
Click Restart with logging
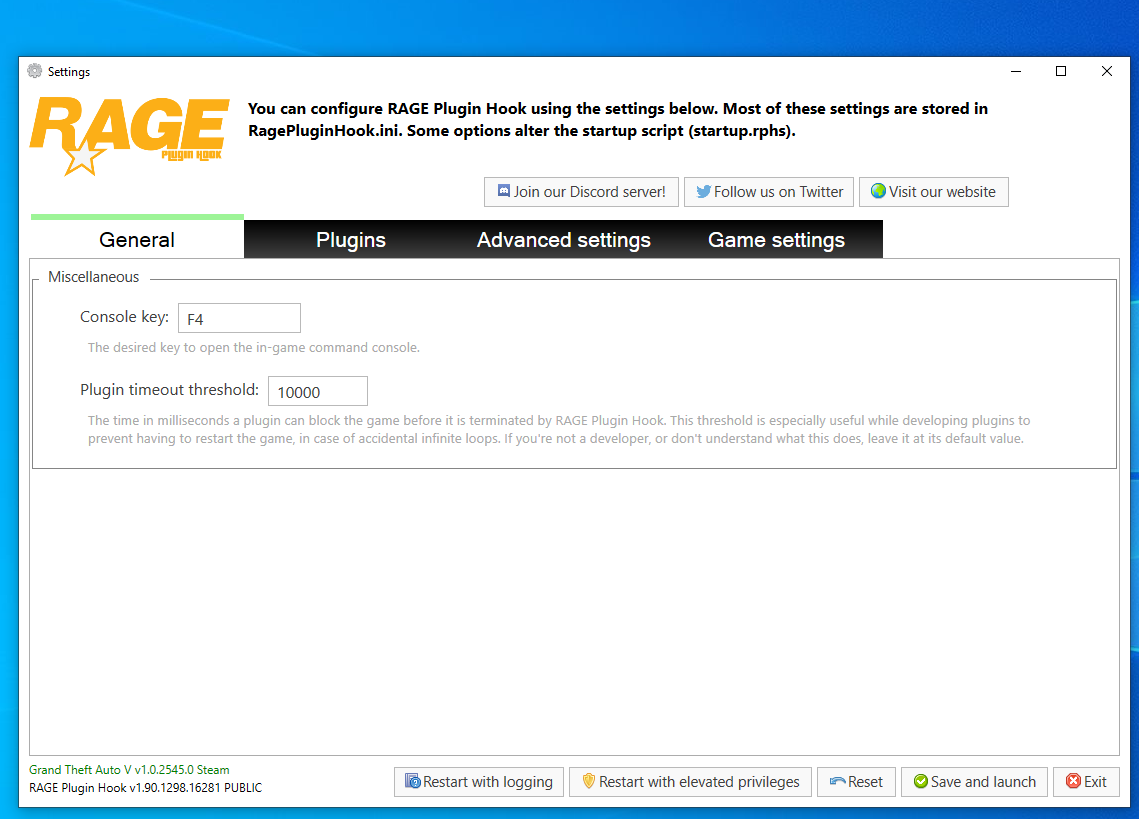point(479,782)
